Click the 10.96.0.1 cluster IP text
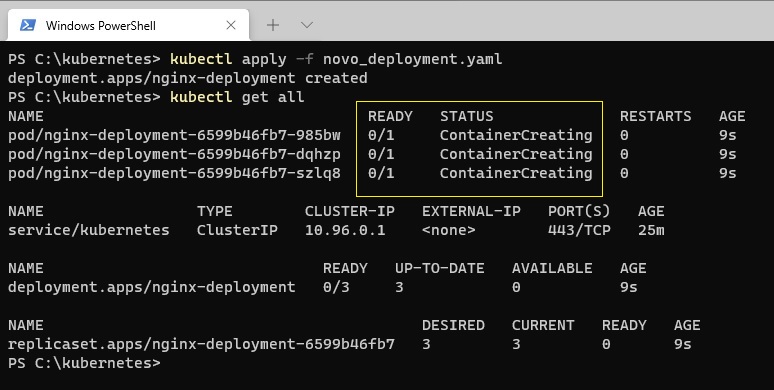Image resolution: width=774 pixels, height=390 pixels. pyautogui.click(x=345, y=230)
